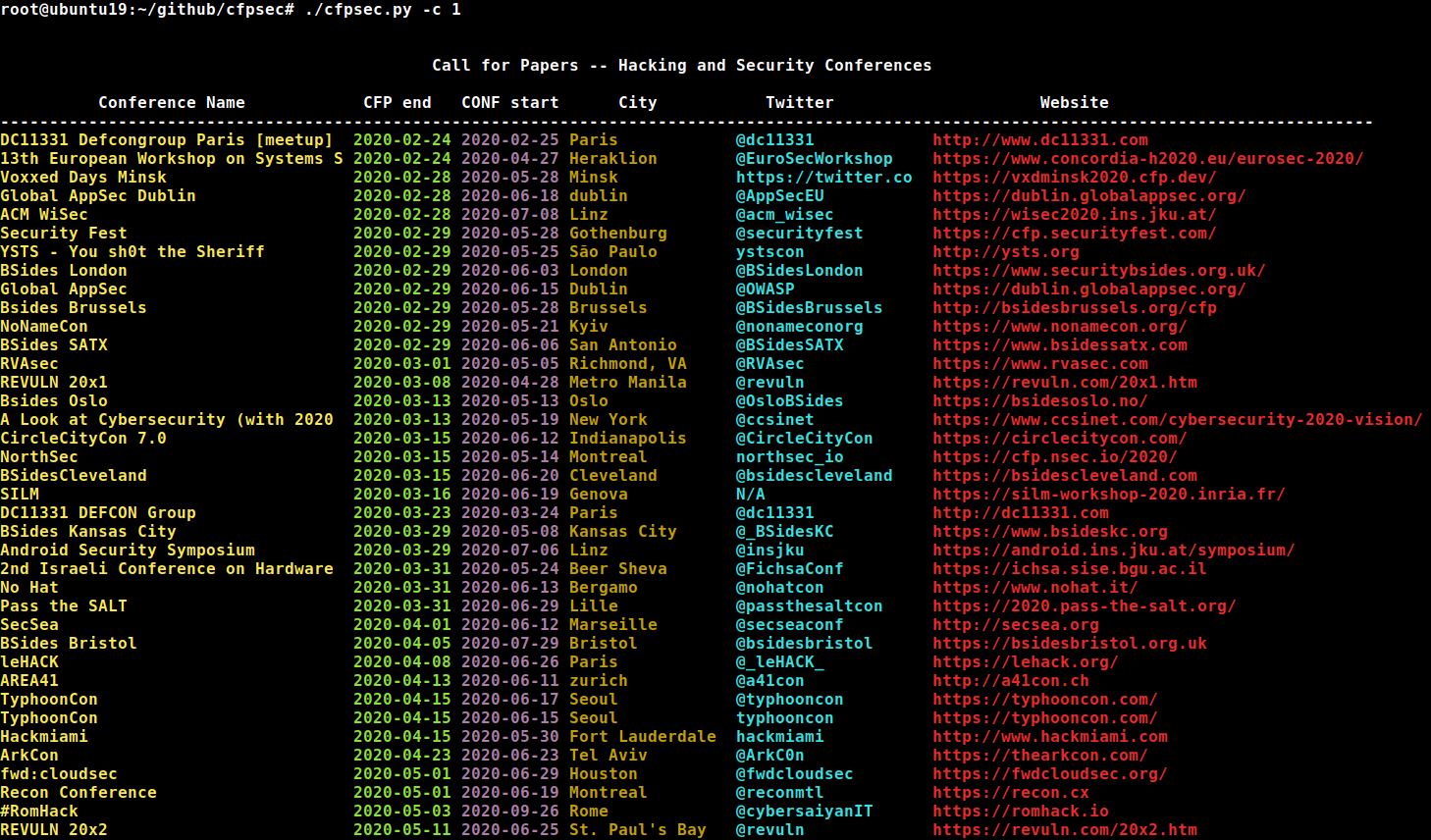Click CFP end date 2020-05-11

coord(402,829)
